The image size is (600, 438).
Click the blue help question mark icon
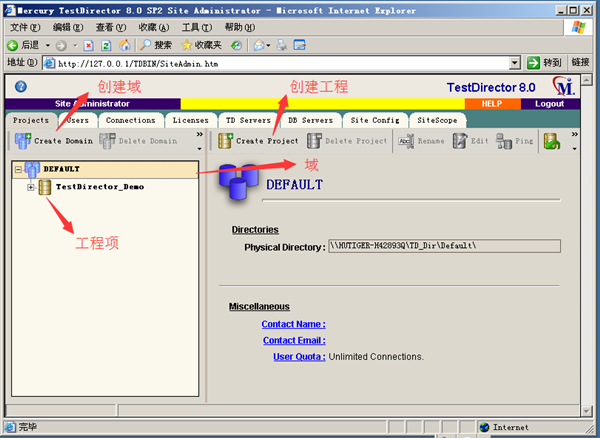pos(20,88)
